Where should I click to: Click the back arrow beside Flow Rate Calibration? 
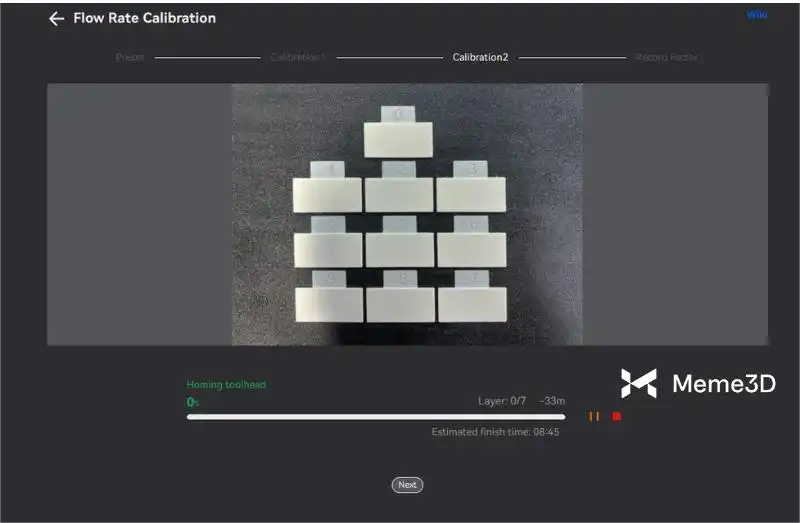click(56, 19)
